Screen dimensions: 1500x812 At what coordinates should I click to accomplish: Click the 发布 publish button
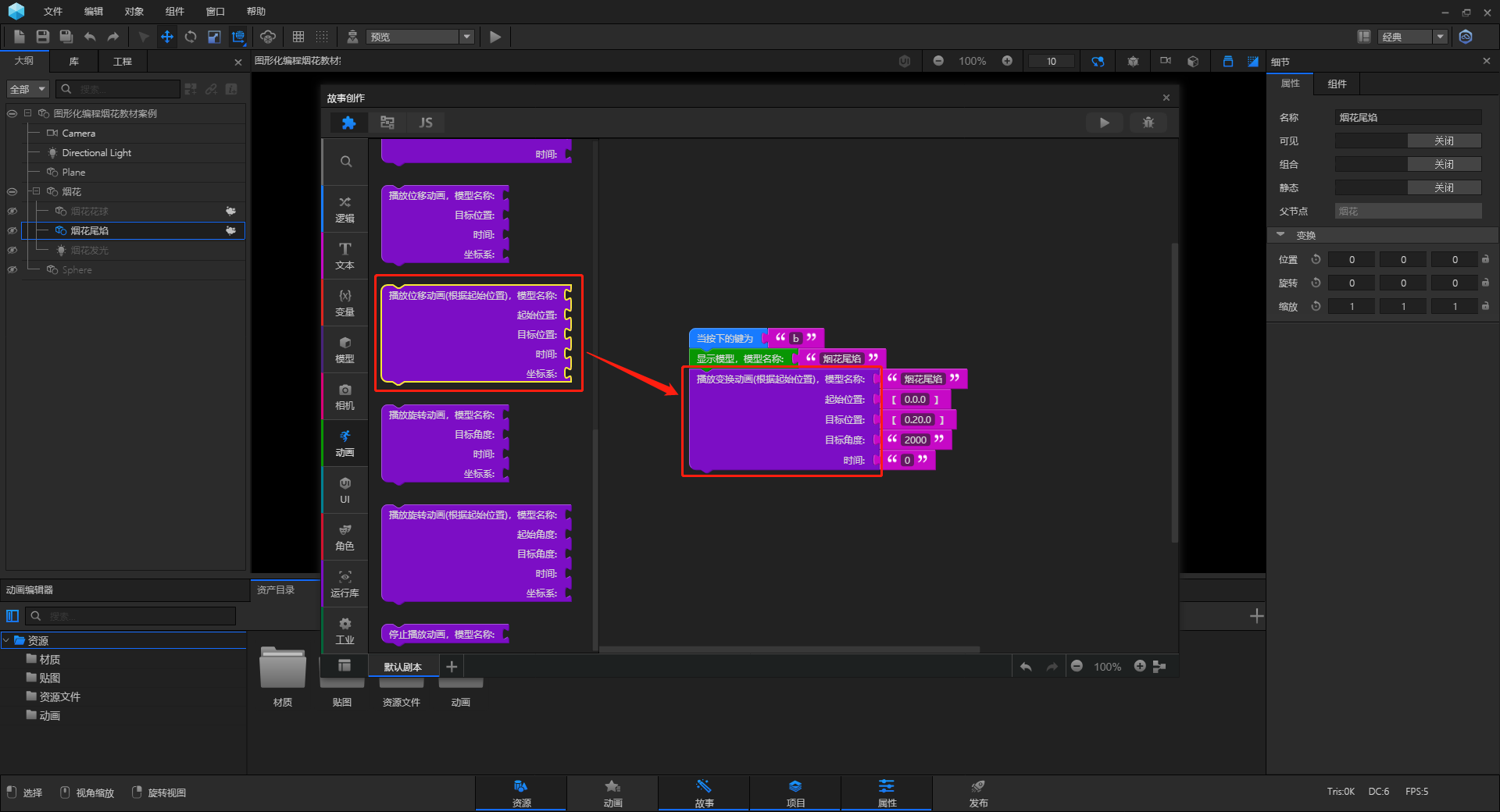point(978,793)
